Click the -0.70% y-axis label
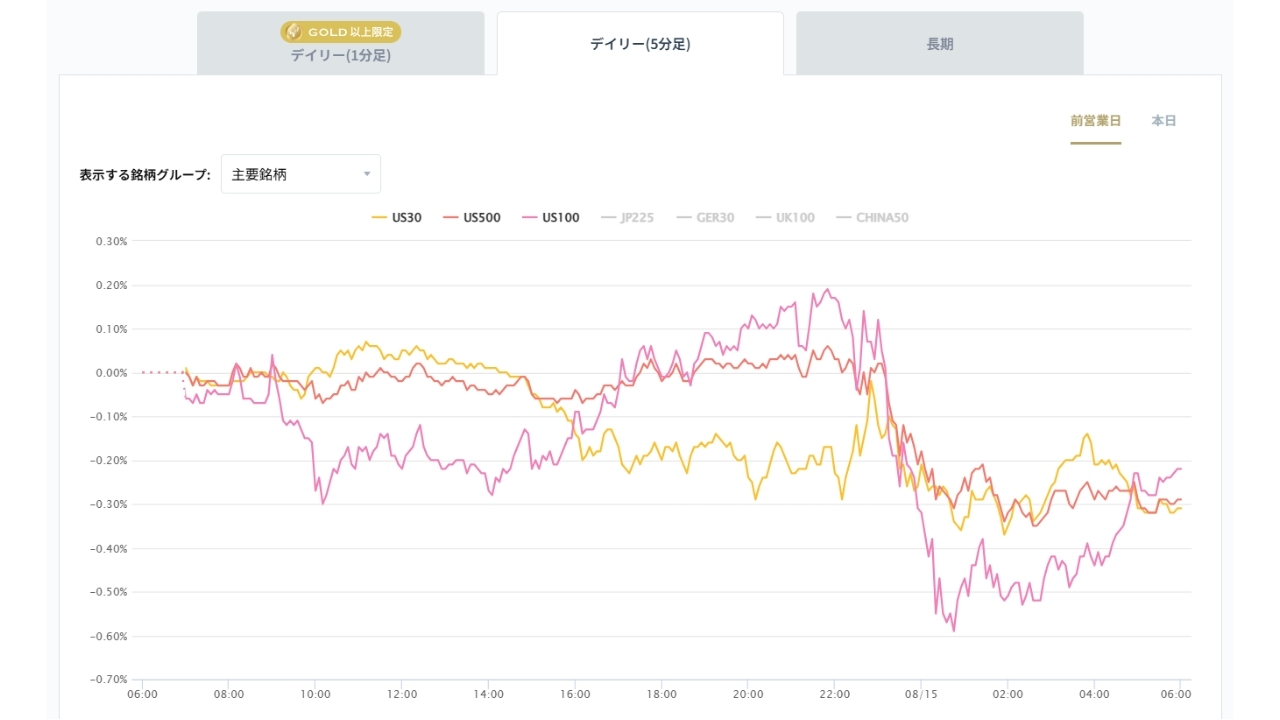Screen dimensions: 1280x720 pyautogui.click(x=109, y=680)
